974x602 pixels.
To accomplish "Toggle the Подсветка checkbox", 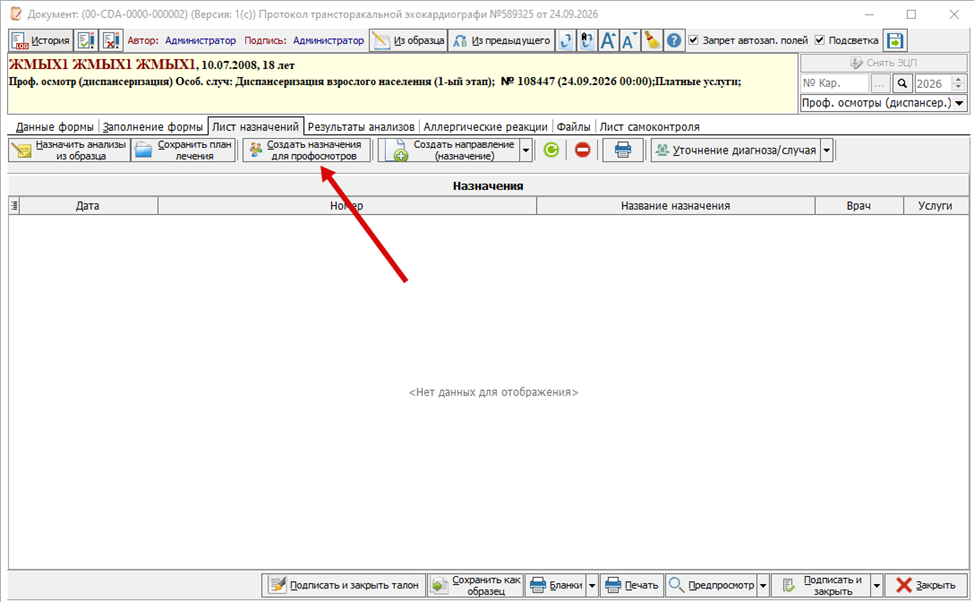I will pos(820,40).
